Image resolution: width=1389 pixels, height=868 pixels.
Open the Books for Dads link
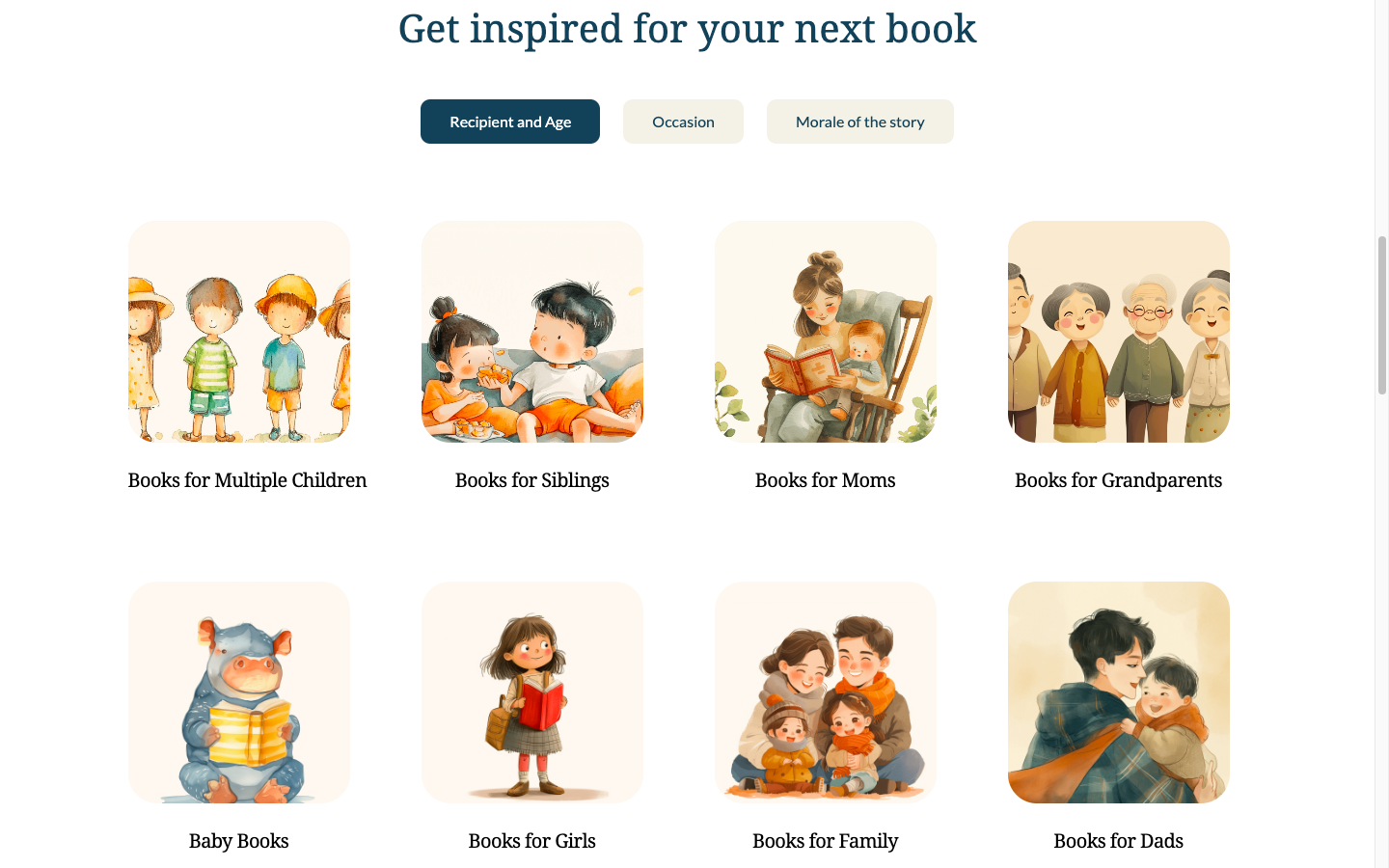pyautogui.click(x=1119, y=841)
